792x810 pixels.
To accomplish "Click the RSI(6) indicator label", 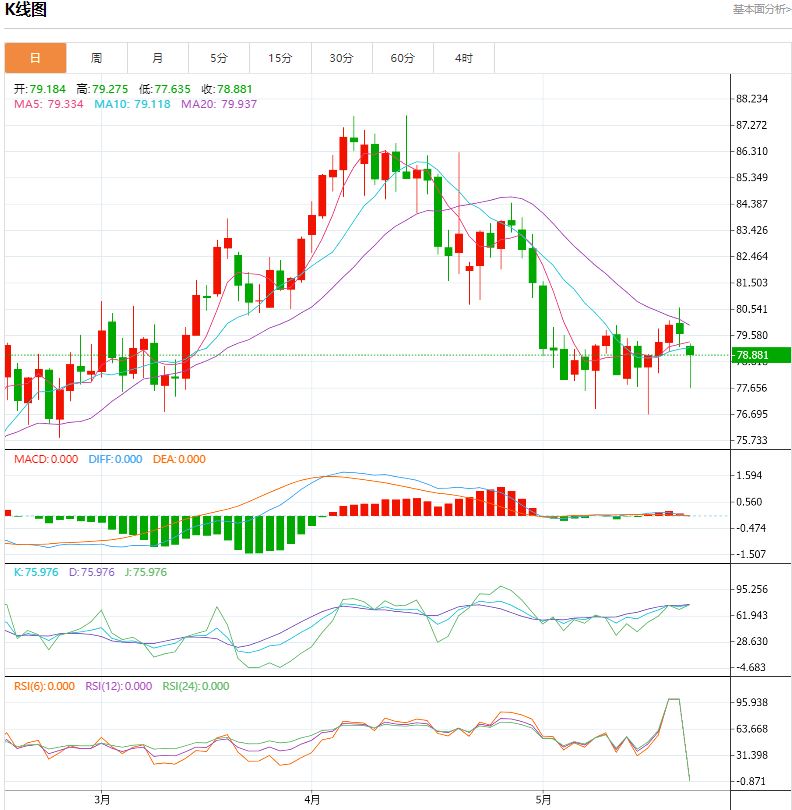I will [x=45, y=686].
